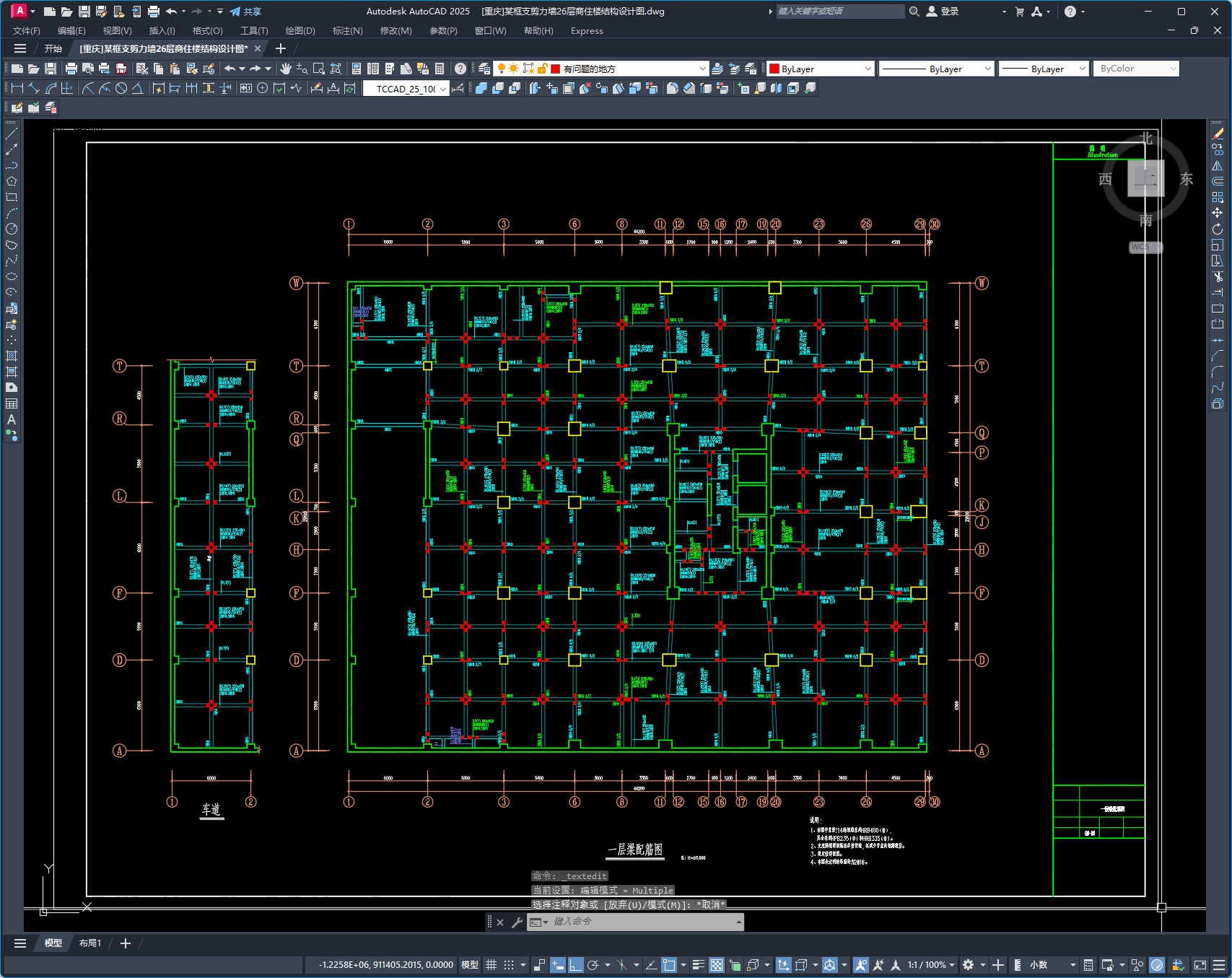1232x978 pixels.
Task: Activate the Pan hand tool
Action: (x=286, y=69)
